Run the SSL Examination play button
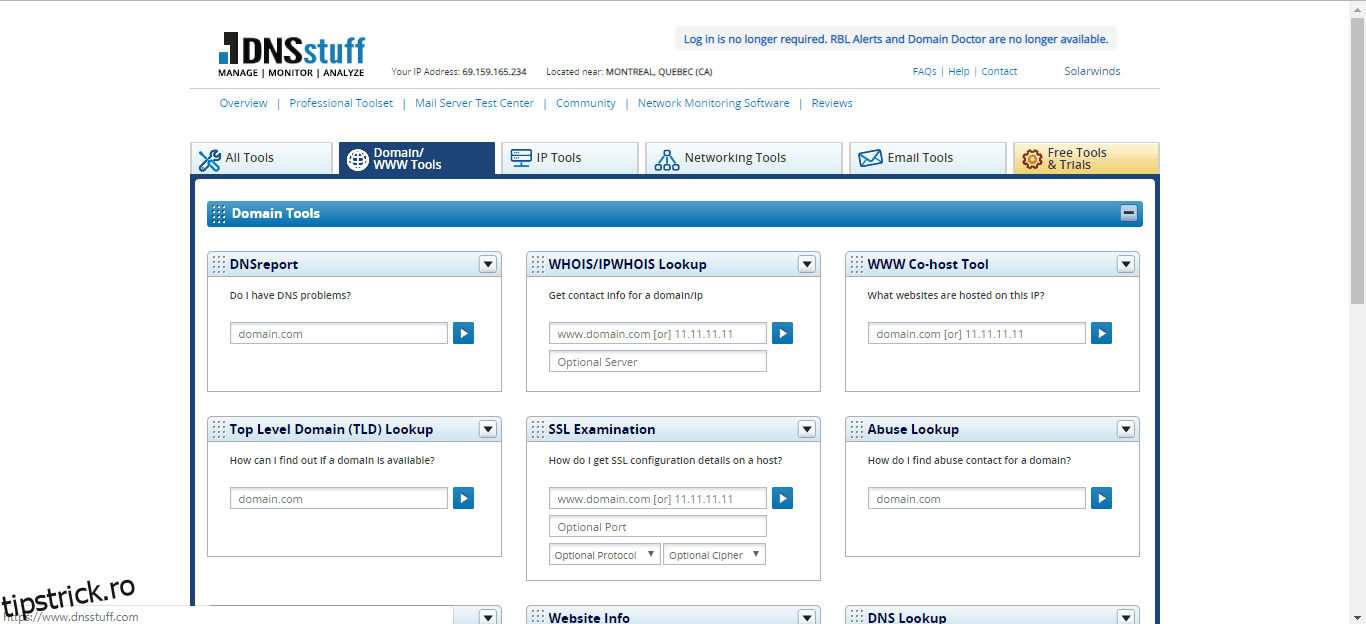This screenshot has height=624, width=1366. [782, 498]
